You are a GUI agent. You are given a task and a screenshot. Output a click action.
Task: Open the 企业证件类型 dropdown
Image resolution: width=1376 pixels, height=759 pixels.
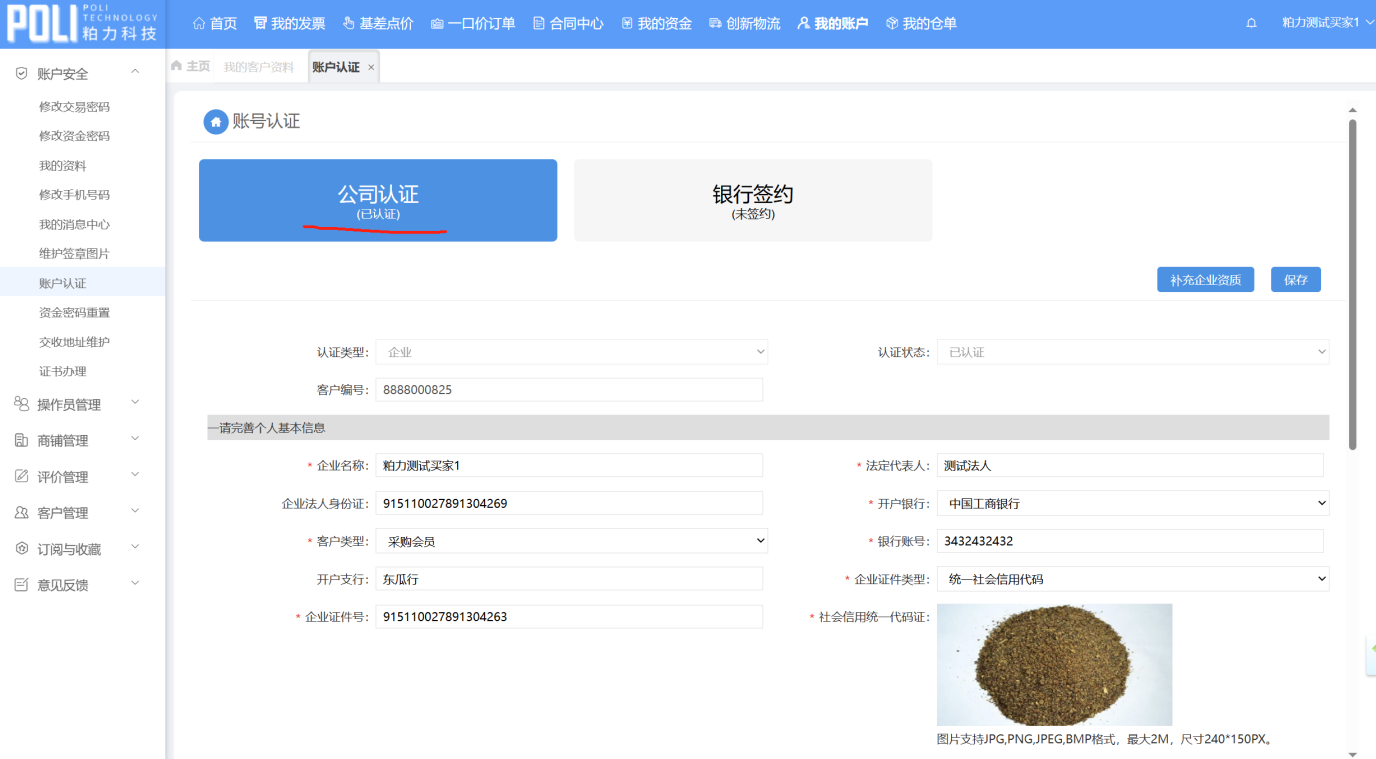1132,578
